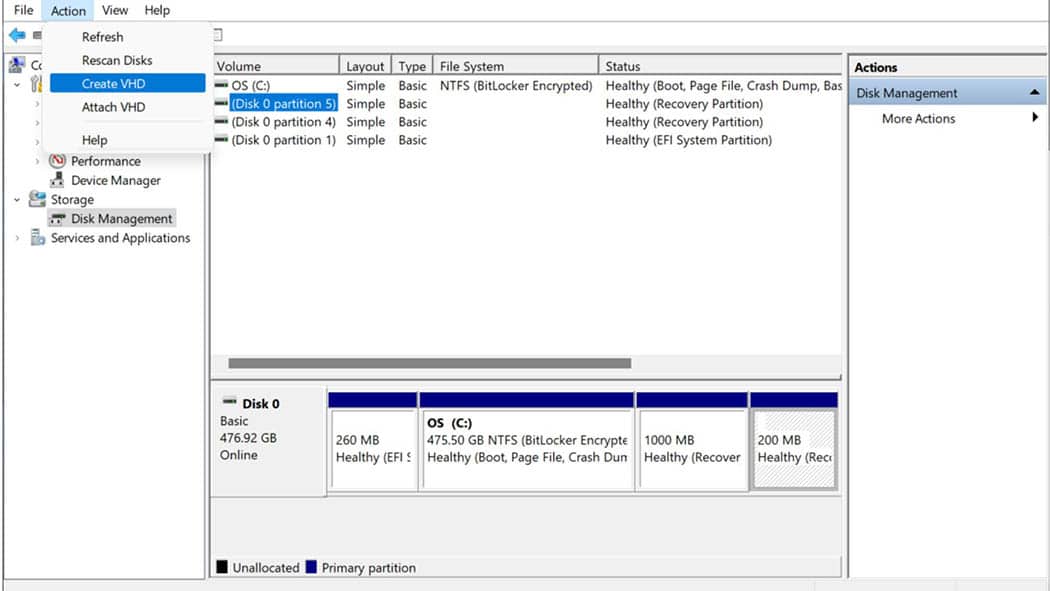Select the 260 MB EFI partition block
1050x591 pixels.
coord(374,442)
